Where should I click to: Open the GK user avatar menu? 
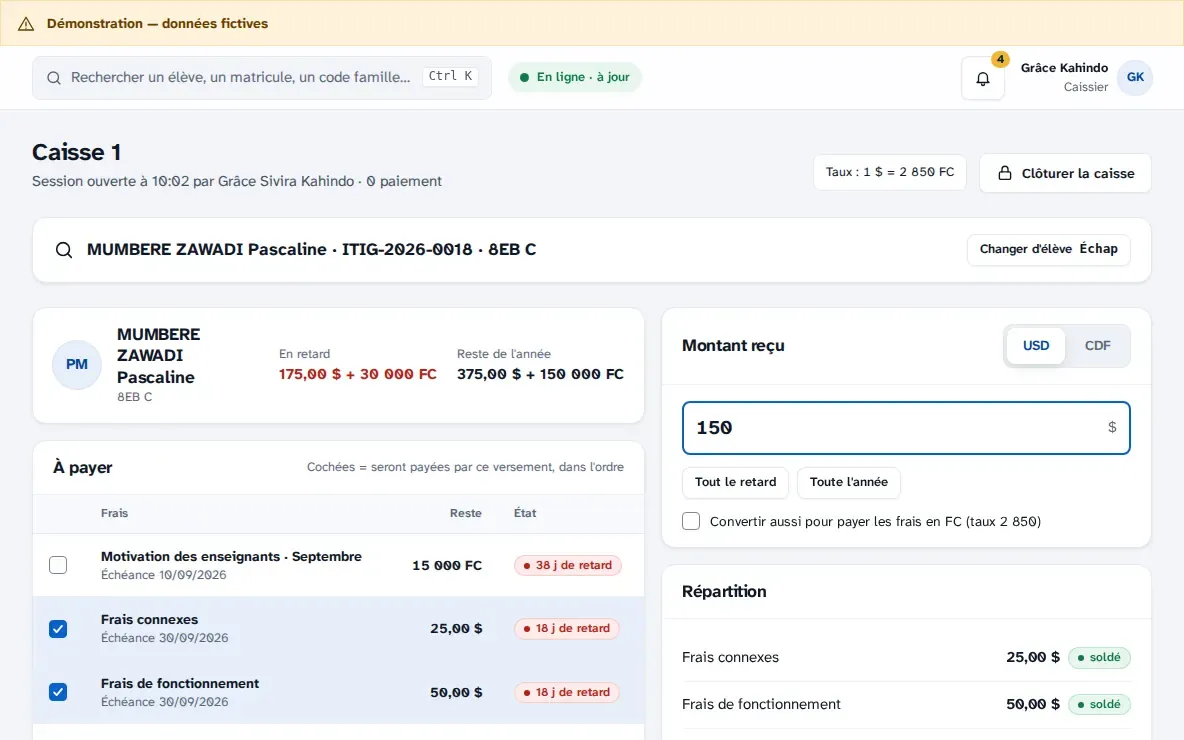[1135, 77]
